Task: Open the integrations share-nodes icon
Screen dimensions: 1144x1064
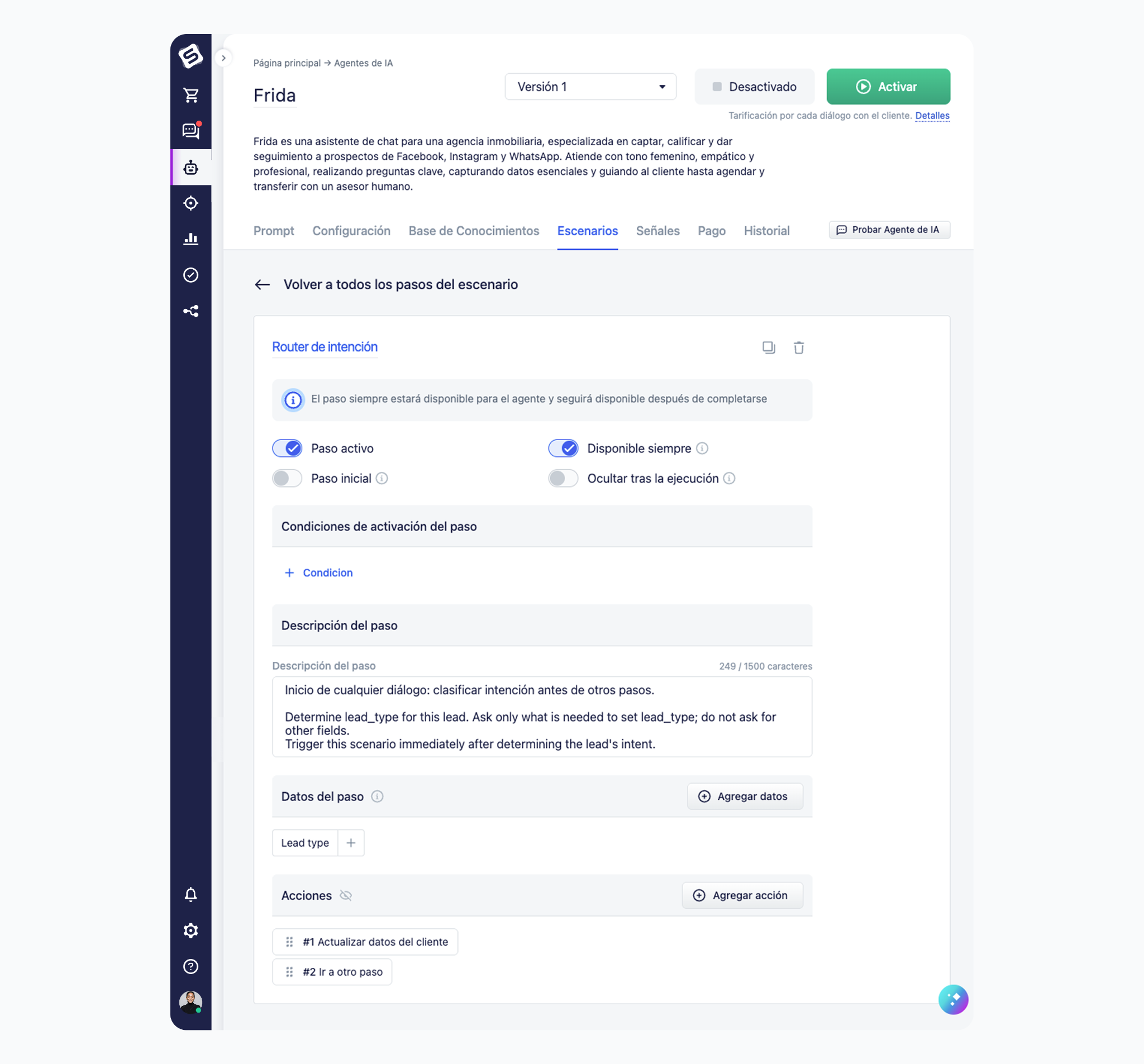Action: click(x=191, y=311)
